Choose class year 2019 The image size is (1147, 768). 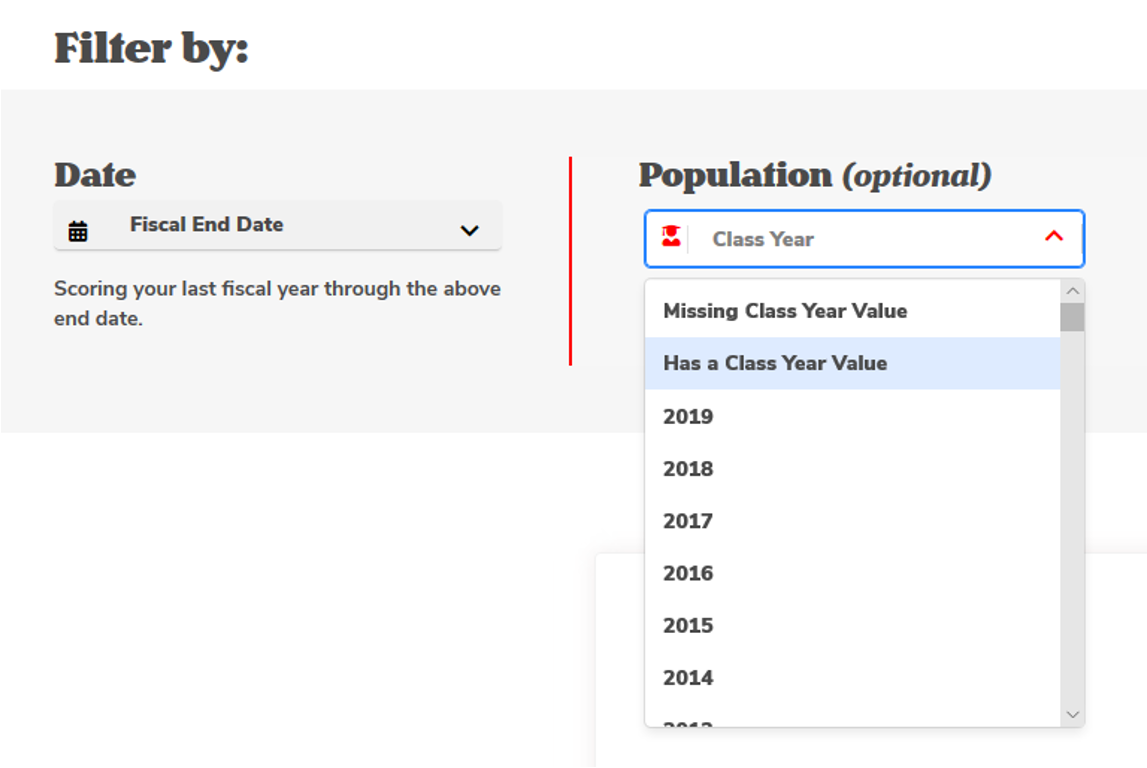tap(688, 416)
